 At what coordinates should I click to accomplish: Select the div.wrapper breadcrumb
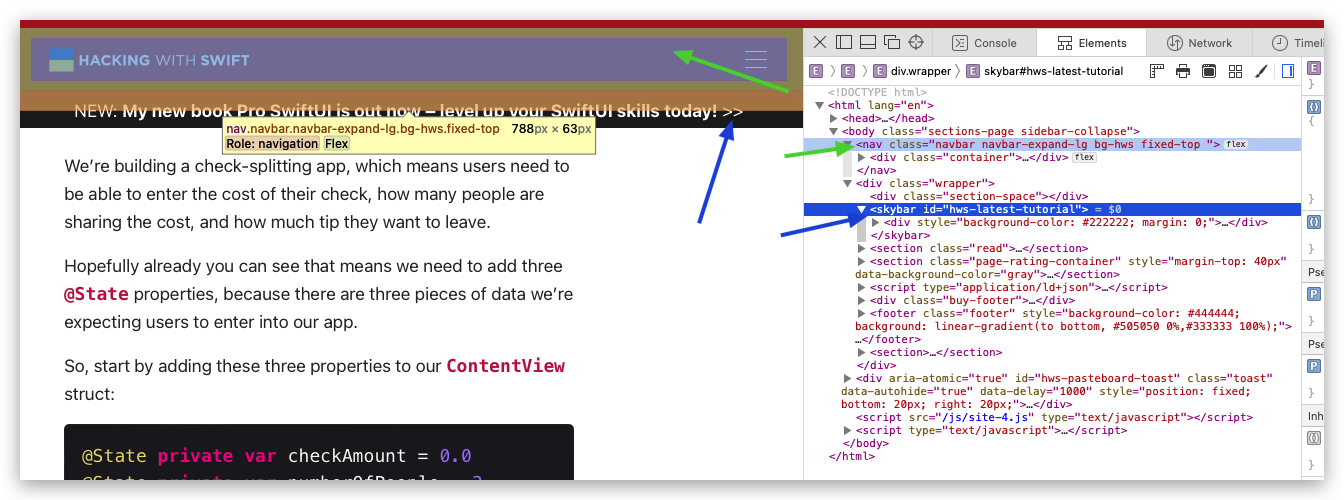coord(912,71)
